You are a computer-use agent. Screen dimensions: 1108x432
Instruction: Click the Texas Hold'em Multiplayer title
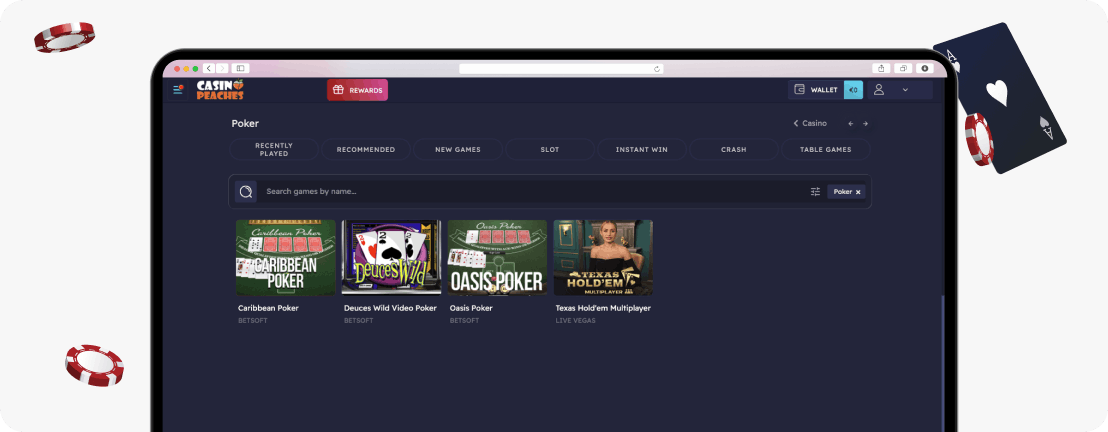point(603,308)
